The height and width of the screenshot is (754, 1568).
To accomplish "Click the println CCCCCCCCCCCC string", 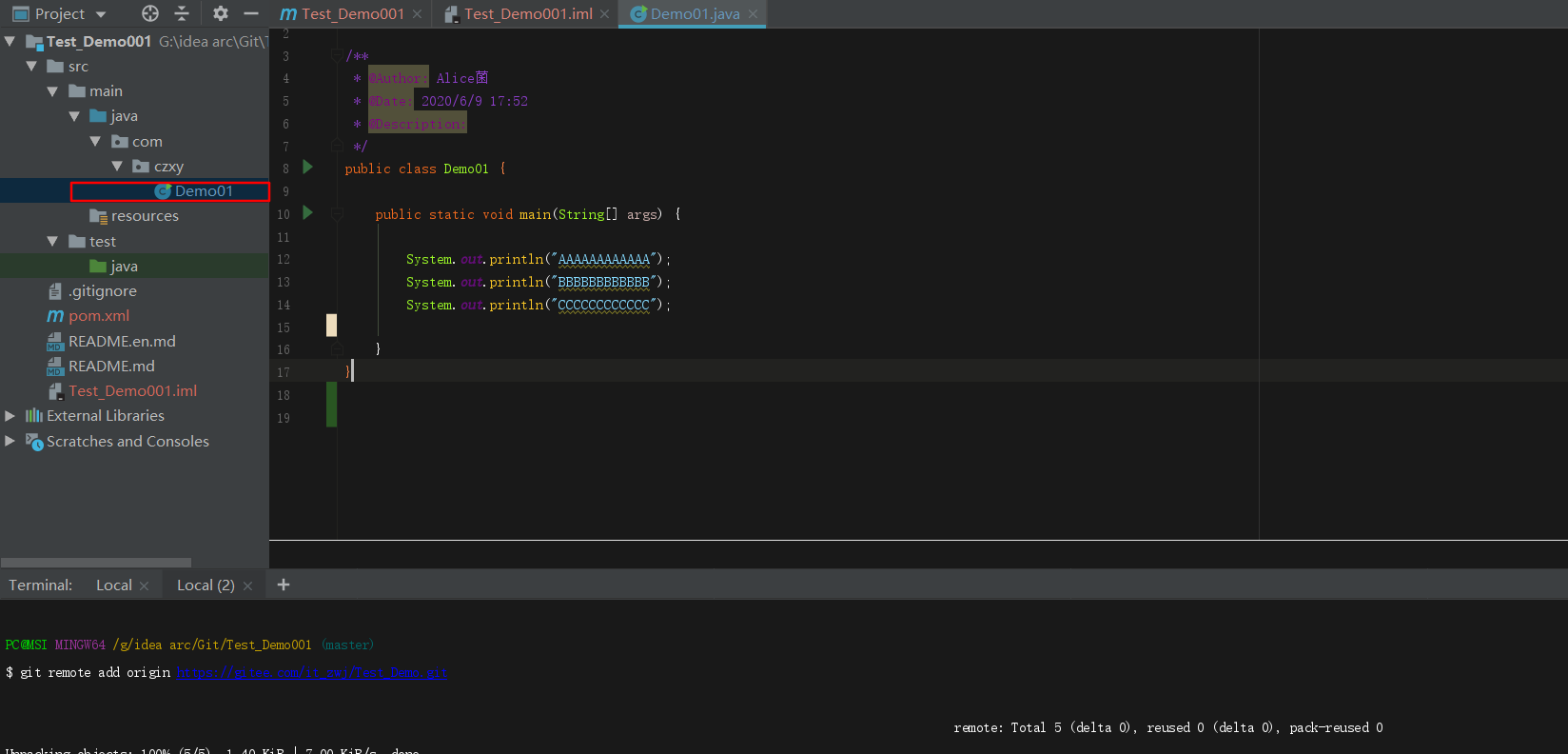I will coord(604,306).
